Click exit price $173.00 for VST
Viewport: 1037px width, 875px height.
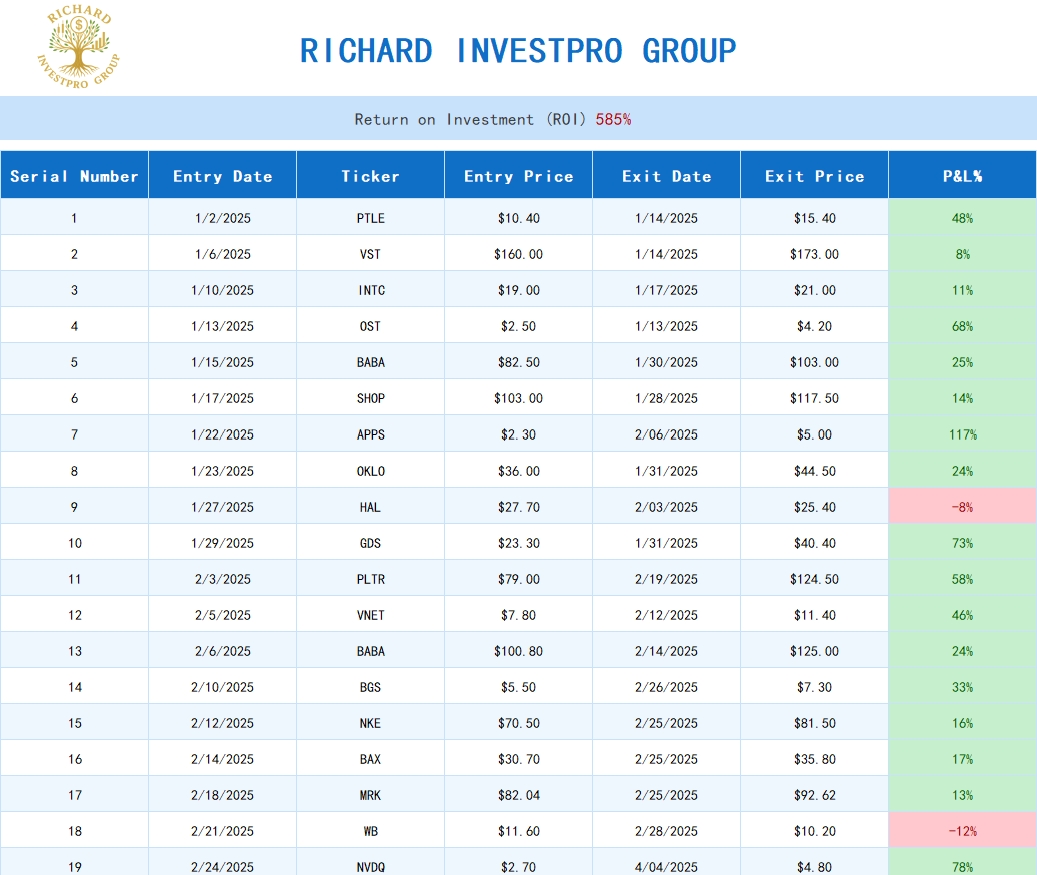click(x=815, y=253)
